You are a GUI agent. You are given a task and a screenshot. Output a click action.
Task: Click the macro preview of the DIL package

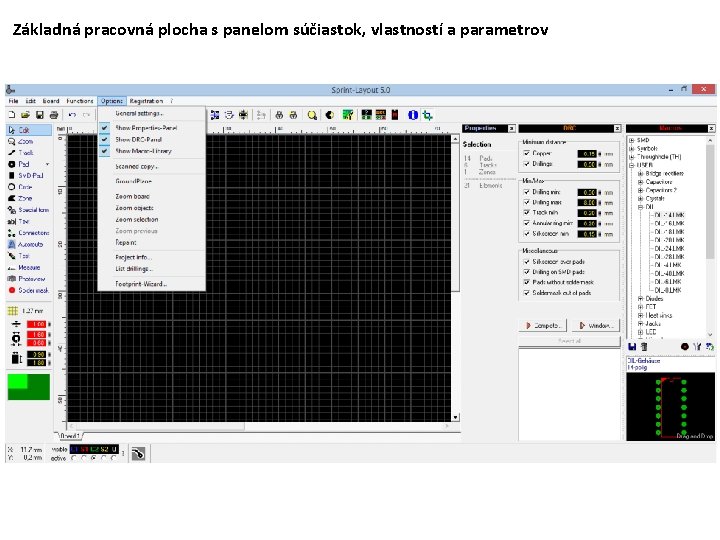point(670,407)
